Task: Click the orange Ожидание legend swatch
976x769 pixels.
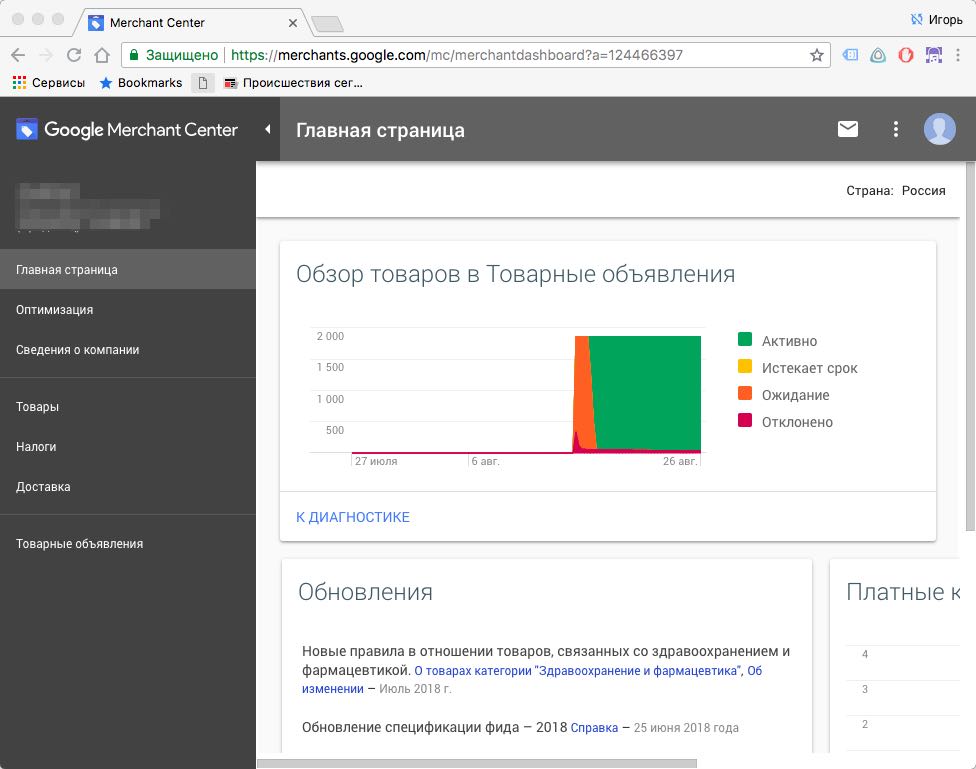Action: [x=745, y=395]
